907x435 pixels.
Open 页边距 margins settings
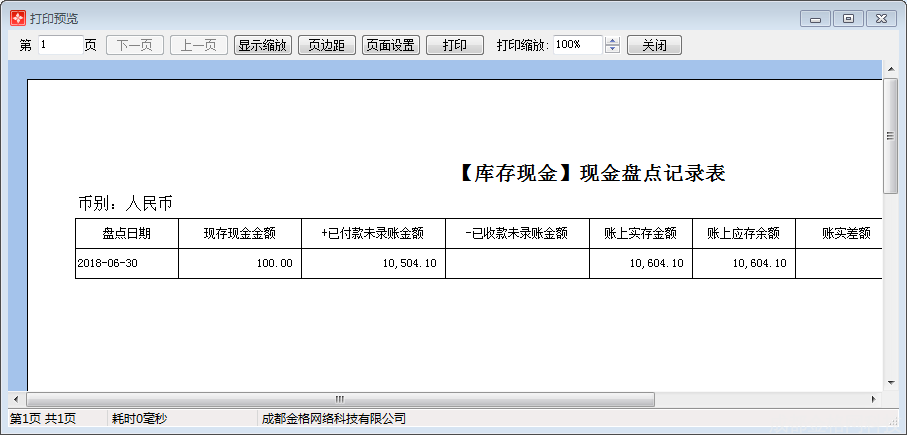click(327, 45)
